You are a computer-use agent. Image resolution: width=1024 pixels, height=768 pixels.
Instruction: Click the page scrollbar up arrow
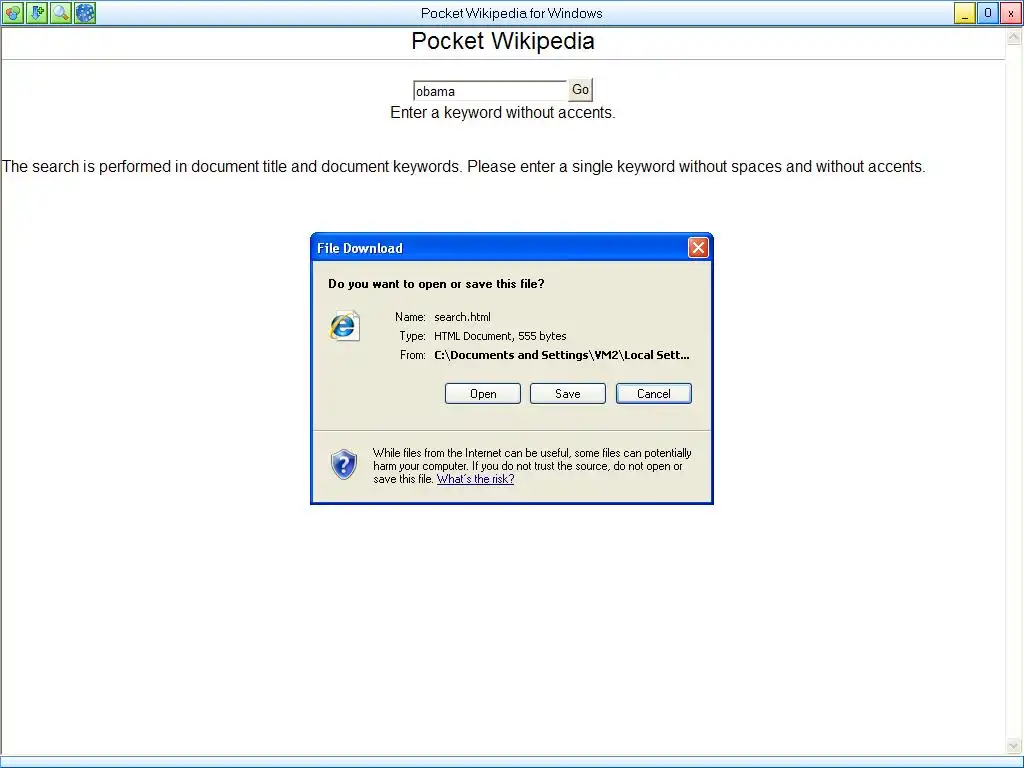tap(1014, 37)
